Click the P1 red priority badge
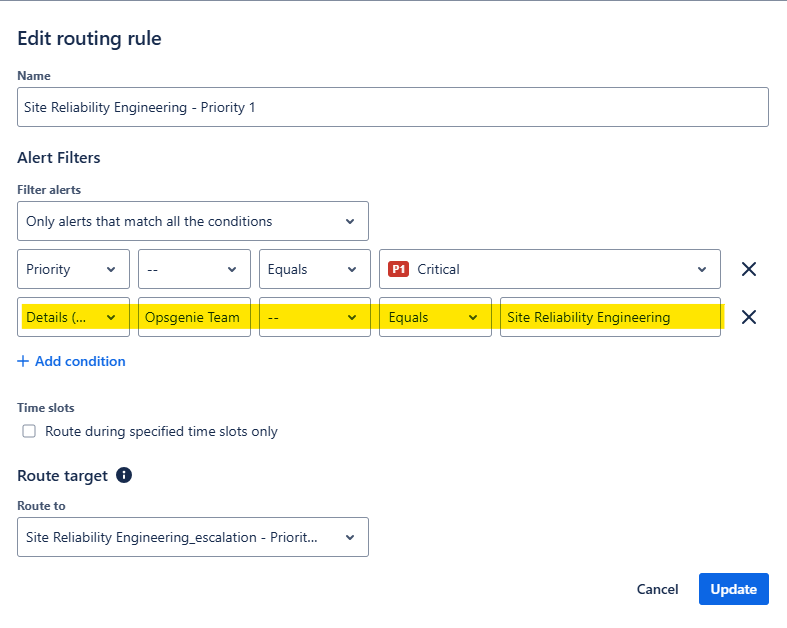Screen dimensions: 787x628 pos(399,269)
